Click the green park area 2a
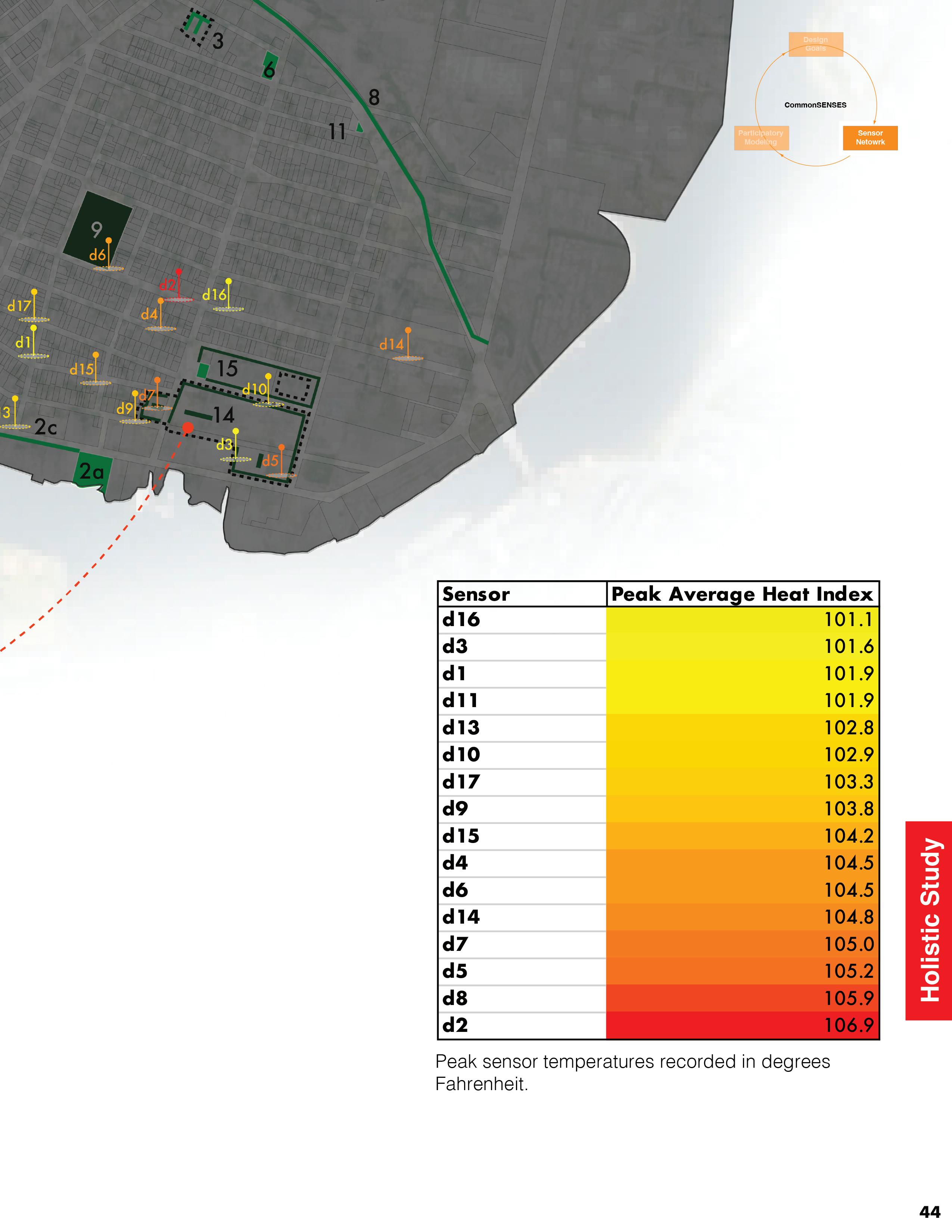Image resolution: width=952 pixels, height=1232 pixels. [92, 470]
